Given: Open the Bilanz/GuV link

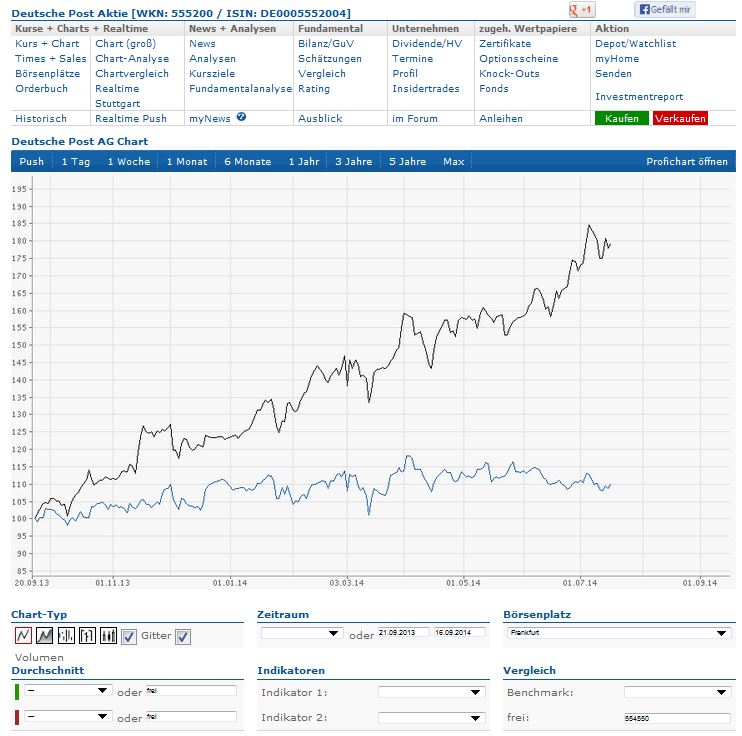Looking at the screenshot, I should point(326,44).
